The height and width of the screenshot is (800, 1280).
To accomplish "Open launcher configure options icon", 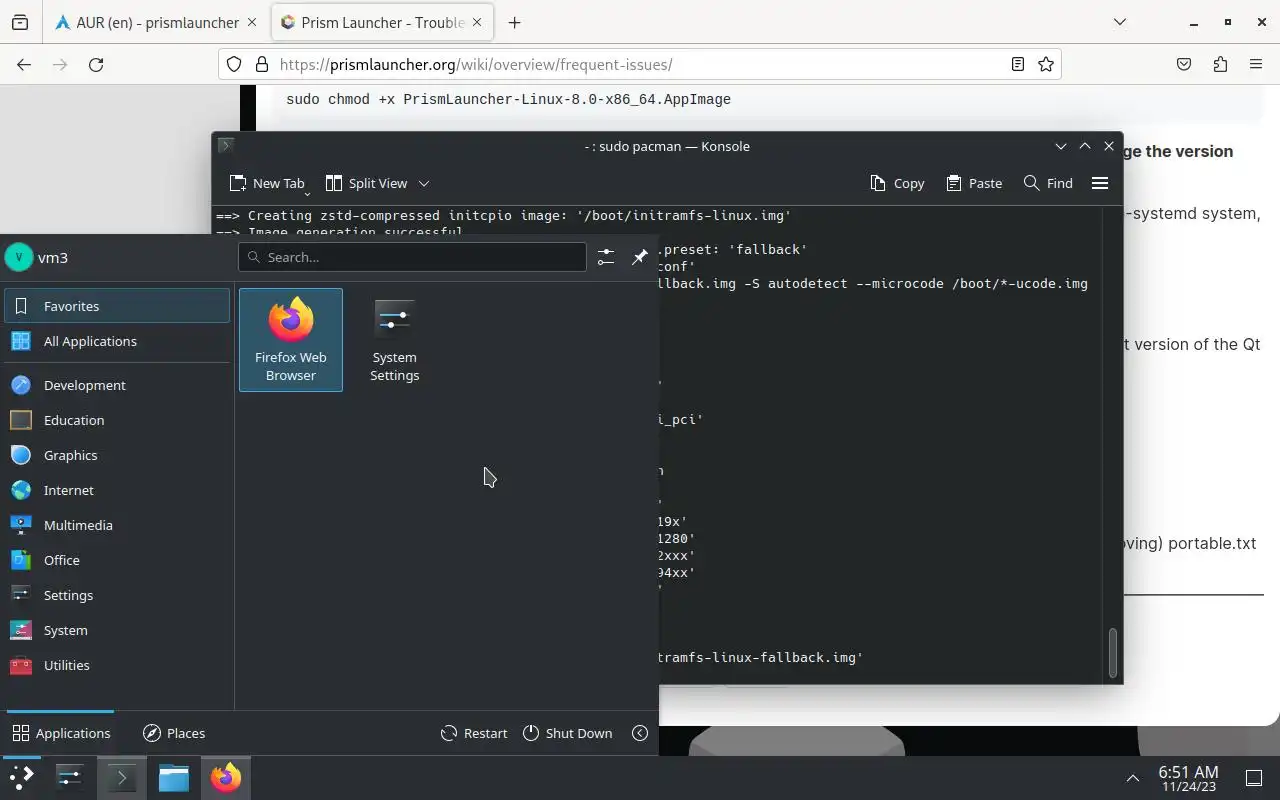I will click(606, 257).
